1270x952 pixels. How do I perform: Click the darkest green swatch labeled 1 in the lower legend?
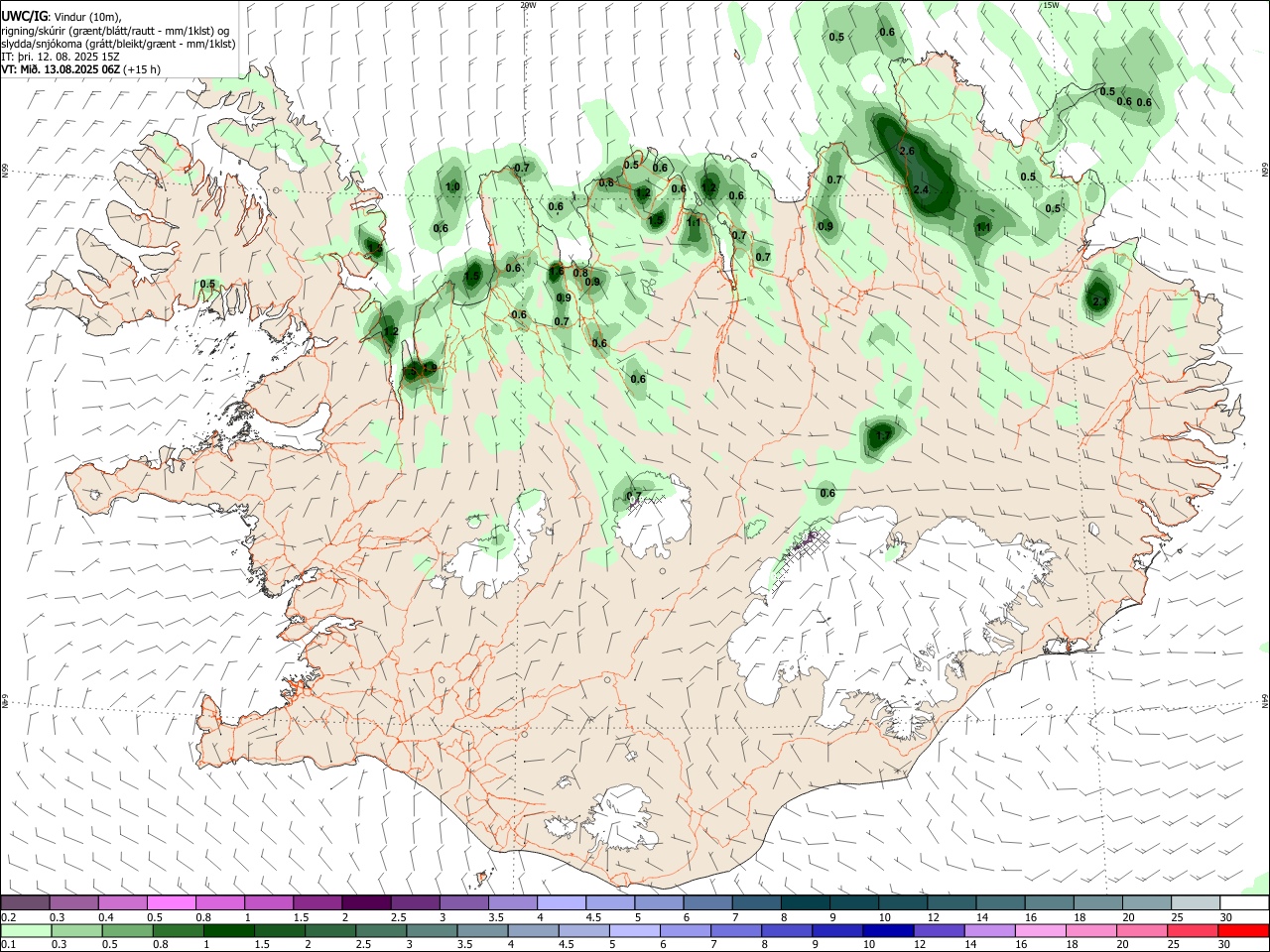228,930
